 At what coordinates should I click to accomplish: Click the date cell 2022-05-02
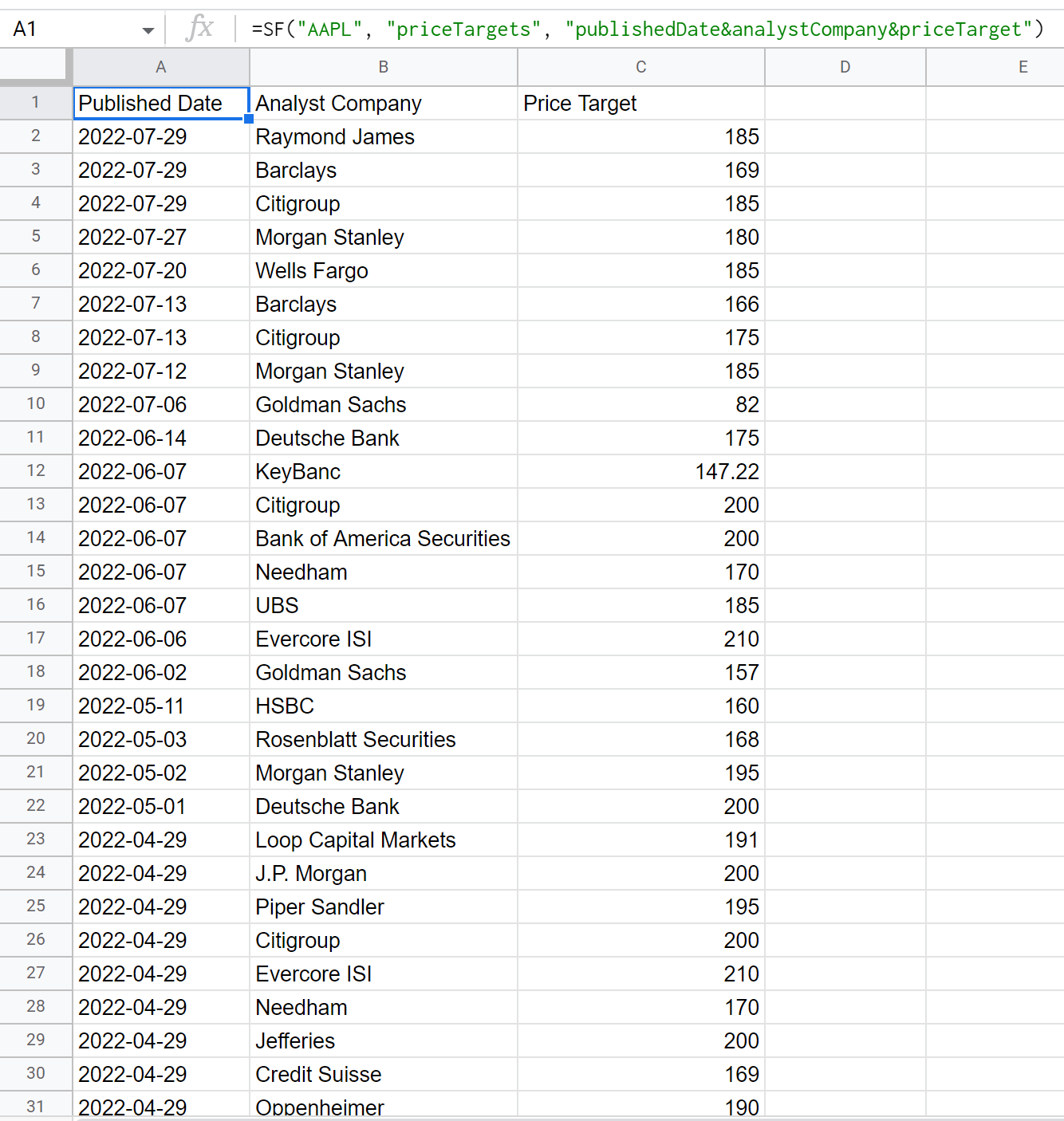pyautogui.click(x=161, y=773)
